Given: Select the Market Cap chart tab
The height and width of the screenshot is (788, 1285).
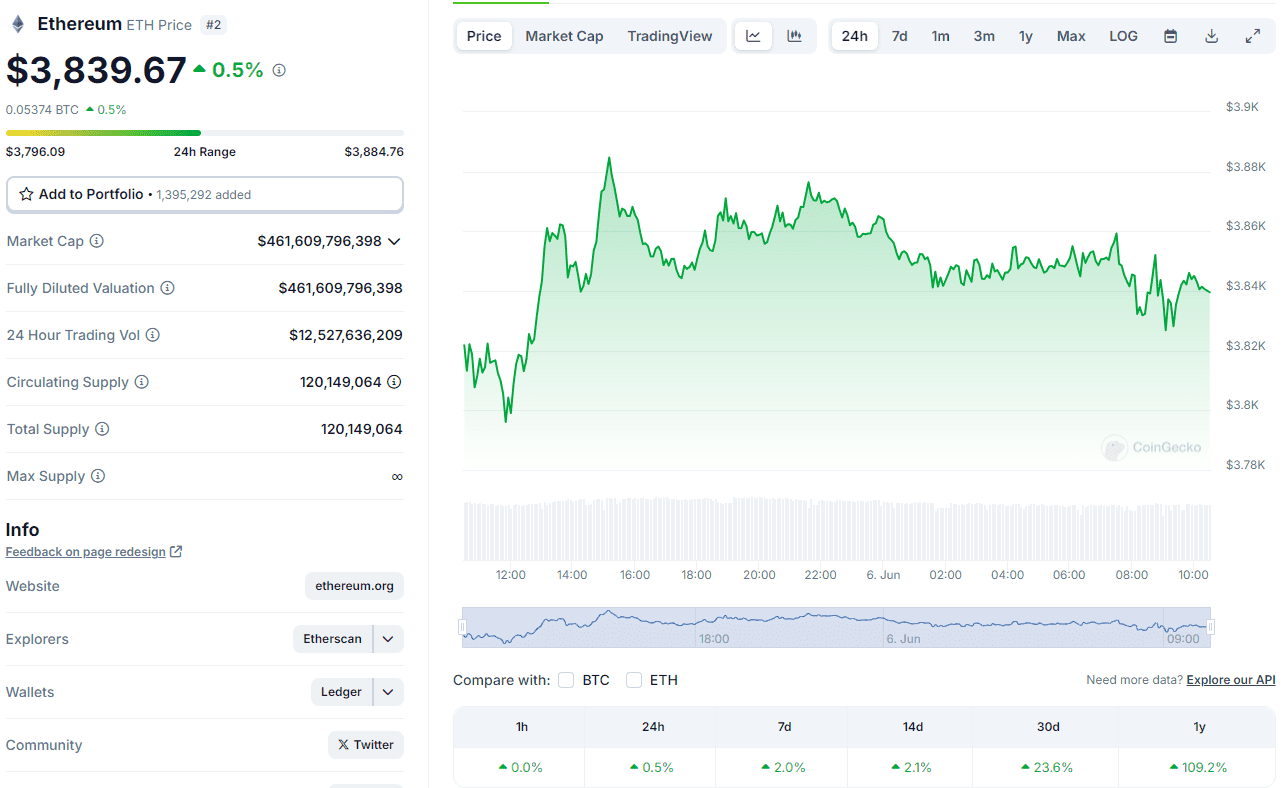Looking at the screenshot, I should point(564,36).
